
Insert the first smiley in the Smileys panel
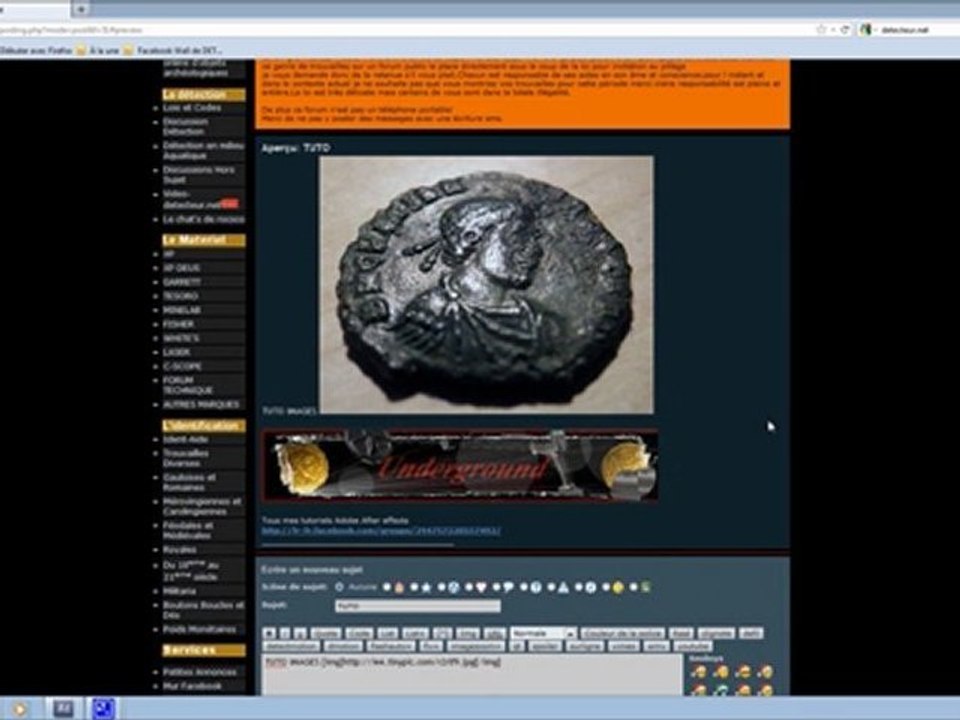(698, 672)
